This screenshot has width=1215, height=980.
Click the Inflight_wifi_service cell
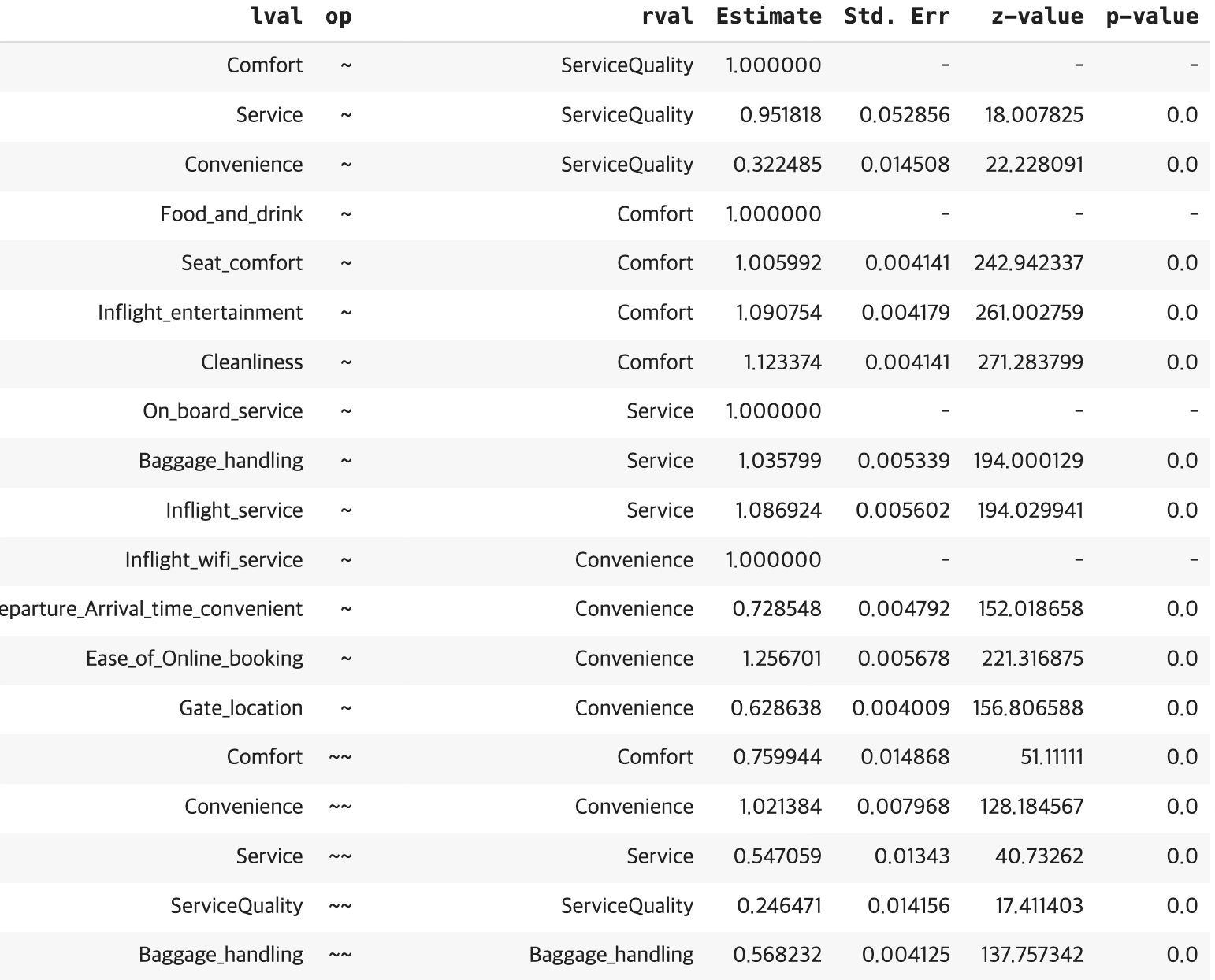pyautogui.click(x=214, y=559)
